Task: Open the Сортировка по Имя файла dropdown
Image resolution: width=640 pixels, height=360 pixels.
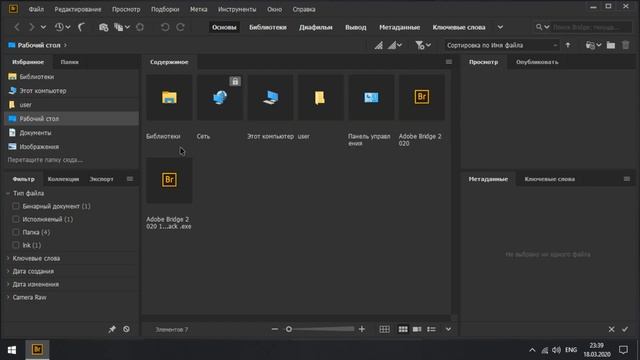Action: (x=502, y=45)
